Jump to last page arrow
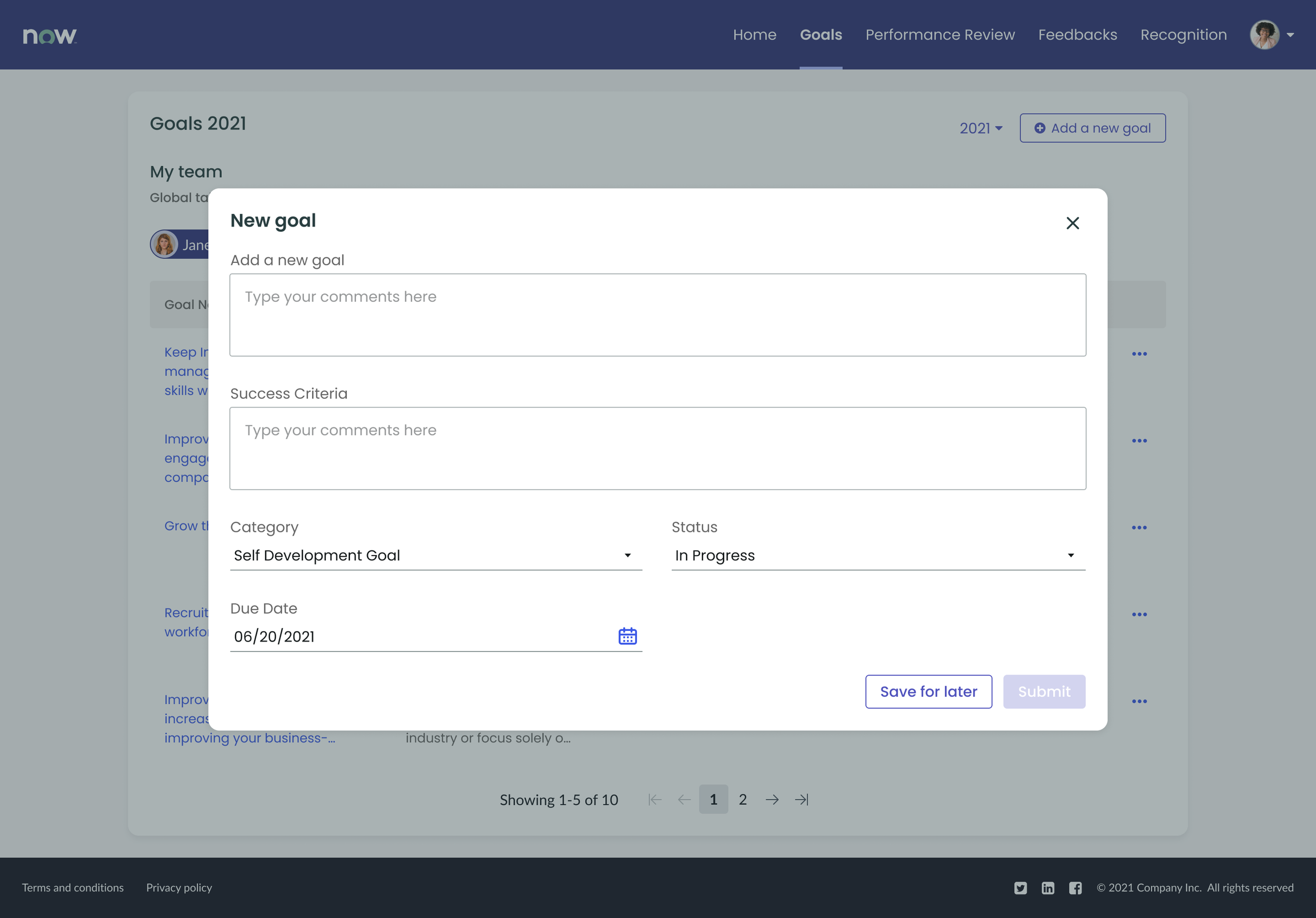Image resolution: width=1316 pixels, height=918 pixels. coord(801,799)
